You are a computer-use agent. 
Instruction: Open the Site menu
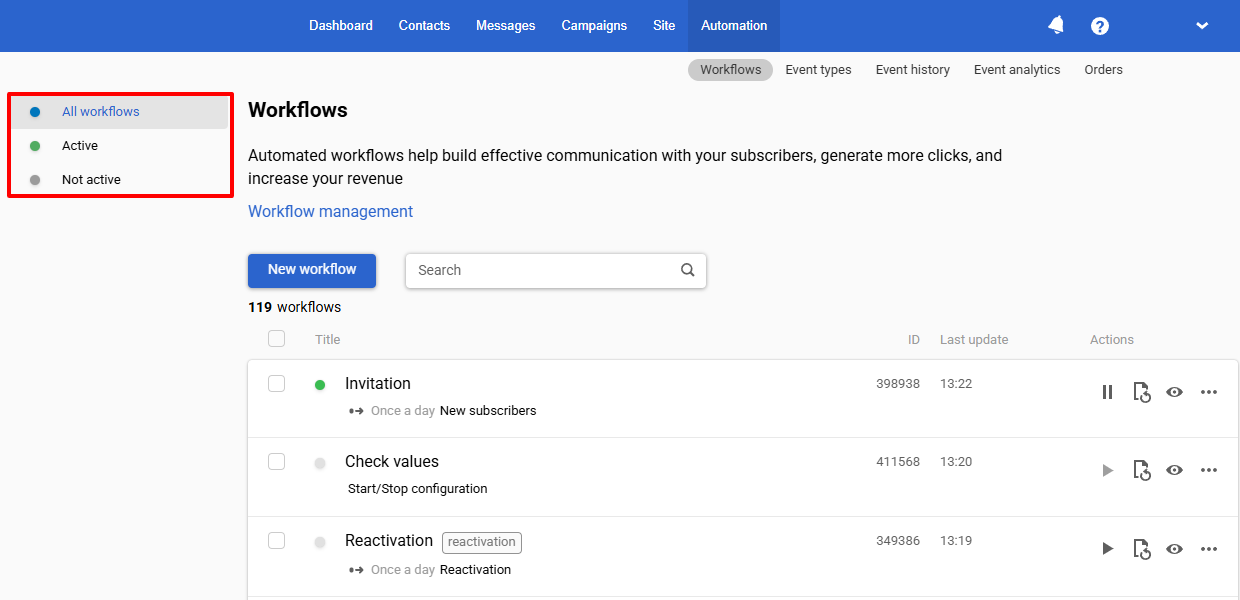pos(664,26)
